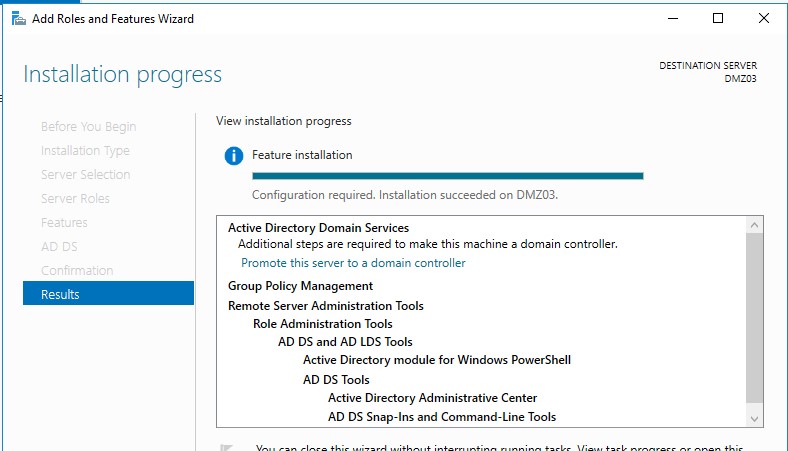Click the AD DS and AD LDS Tools entry
Viewport: 788px width, 451px height.
pyautogui.click(x=345, y=342)
